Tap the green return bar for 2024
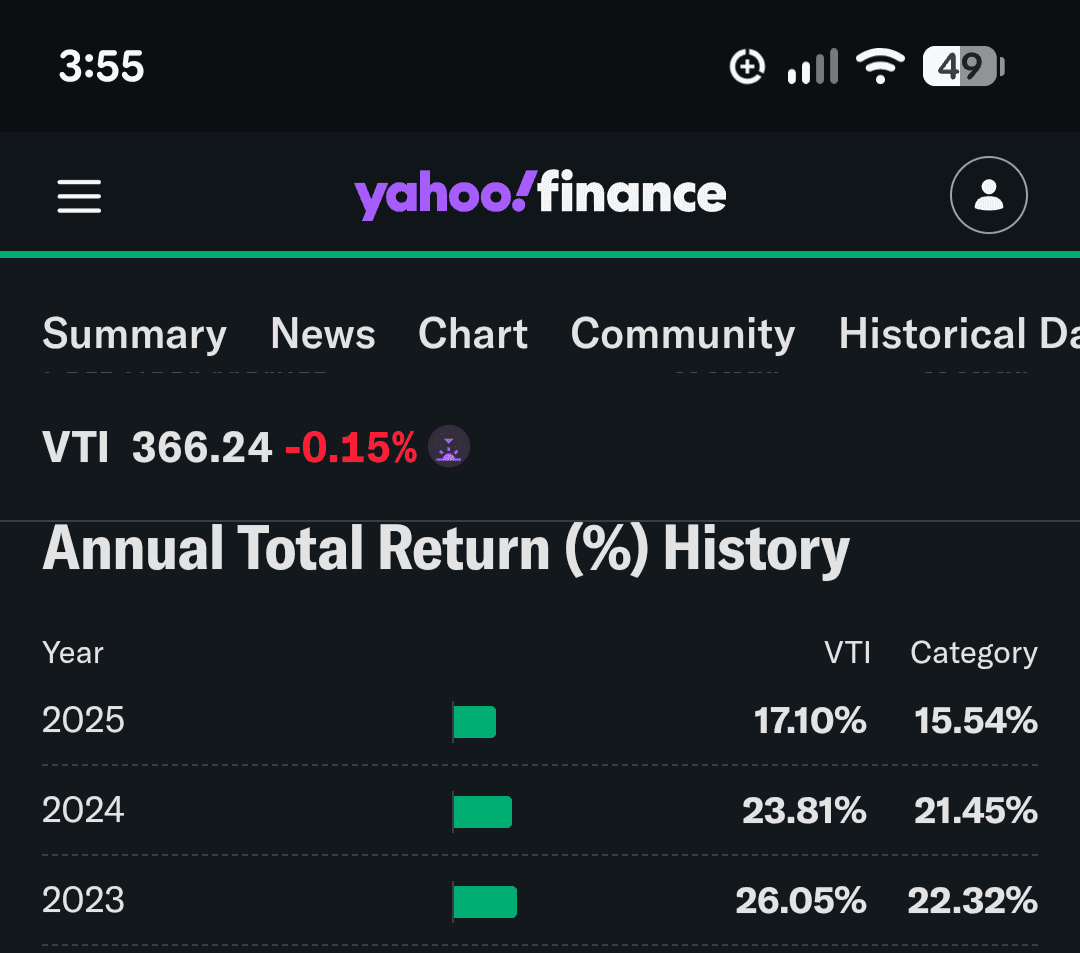The width and height of the screenshot is (1080, 953). point(483,812)
